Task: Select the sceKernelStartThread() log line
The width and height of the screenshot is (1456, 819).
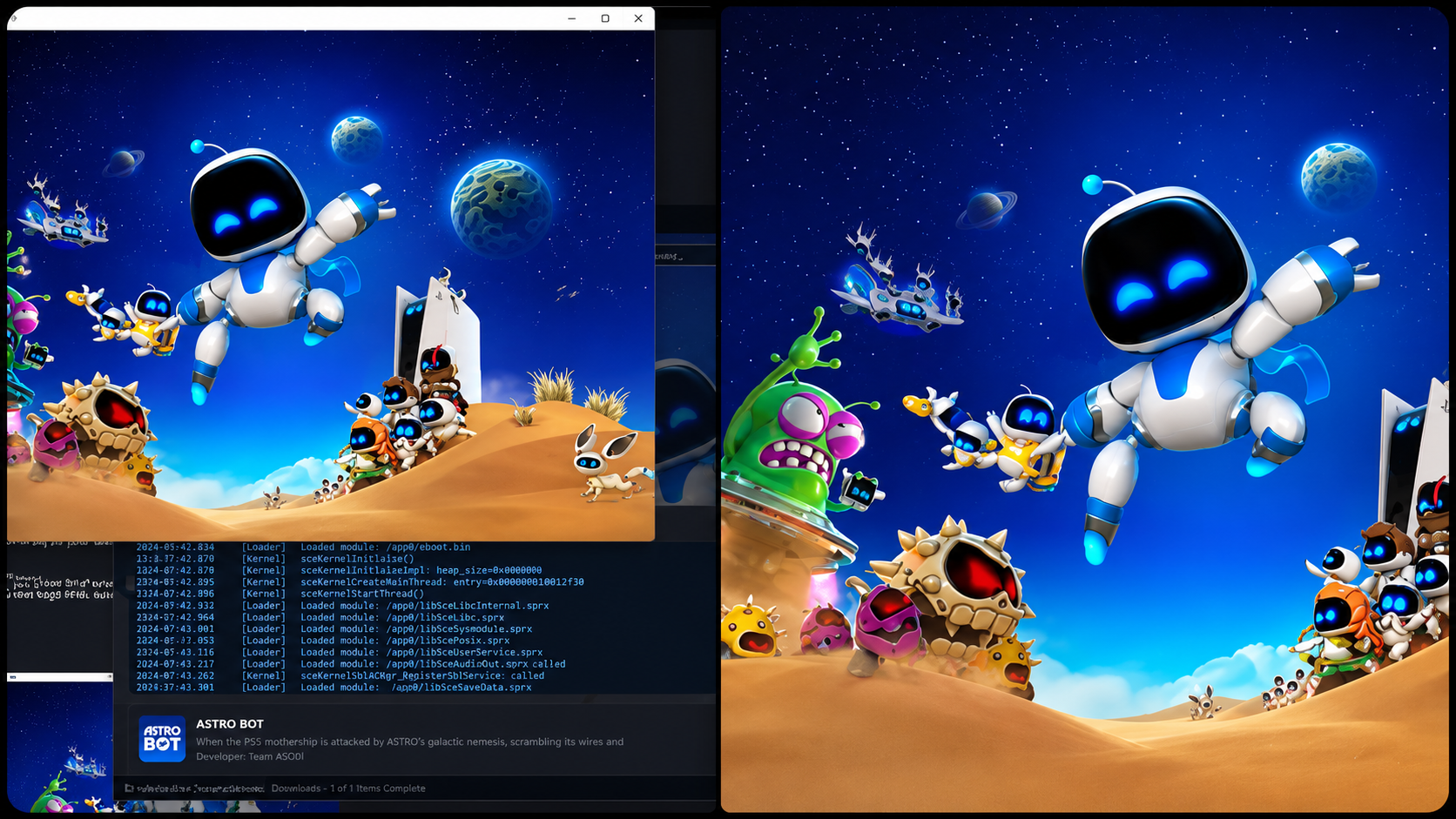Action: click(x=280, y=594)
